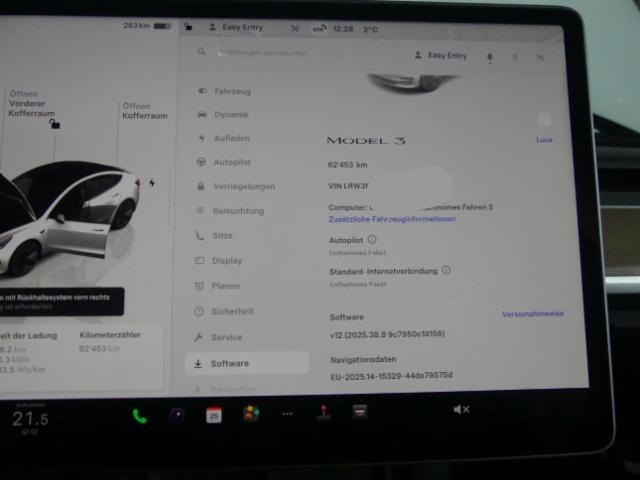Open the Software menu item

pyautogui.click(x=229, y=363)
